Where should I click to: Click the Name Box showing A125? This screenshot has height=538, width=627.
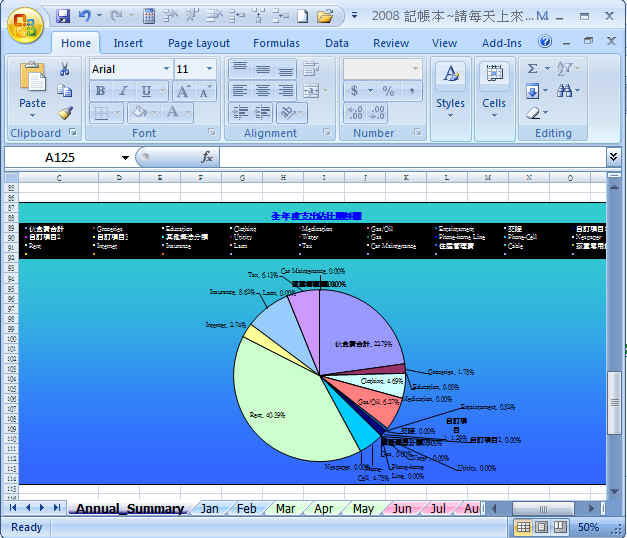pyautogui.click(x=60, y=157)
